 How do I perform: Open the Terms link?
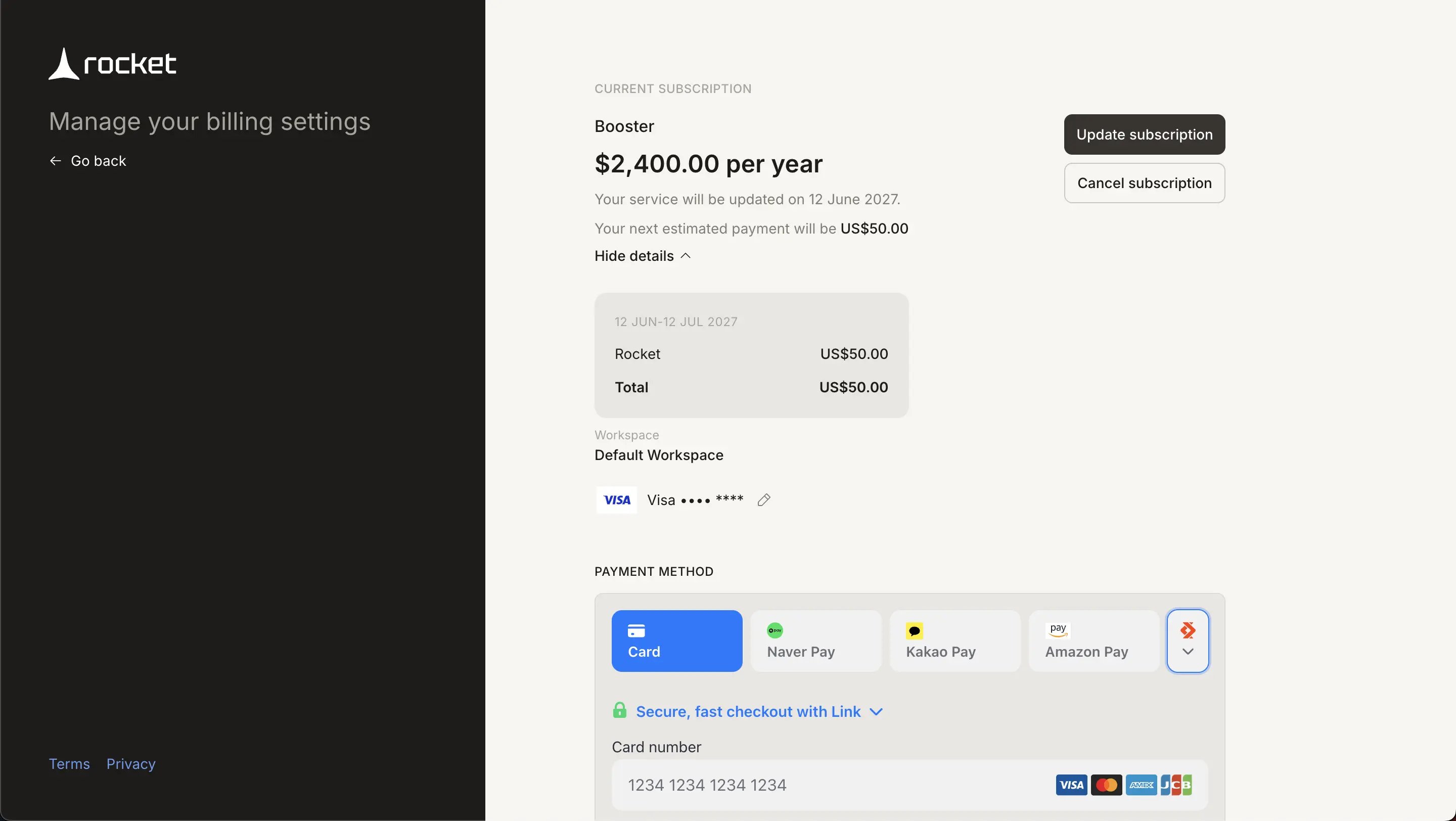tap(70, 764)
